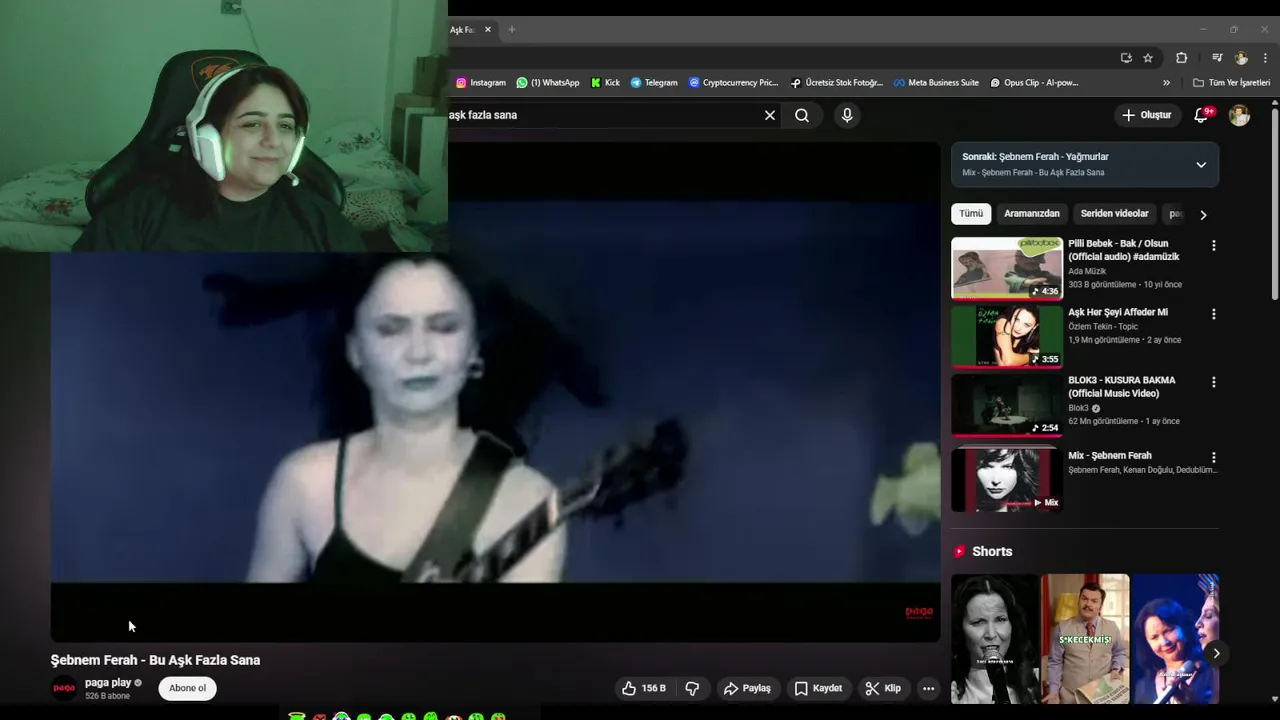Open the Cryptocurrency Prices bookmark
The width and height of the screenshot is (1280, 720).
coord(733,83)
